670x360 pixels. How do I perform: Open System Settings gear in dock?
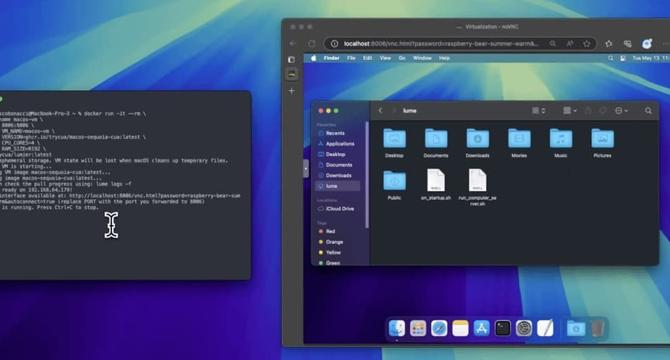[523, 328]
